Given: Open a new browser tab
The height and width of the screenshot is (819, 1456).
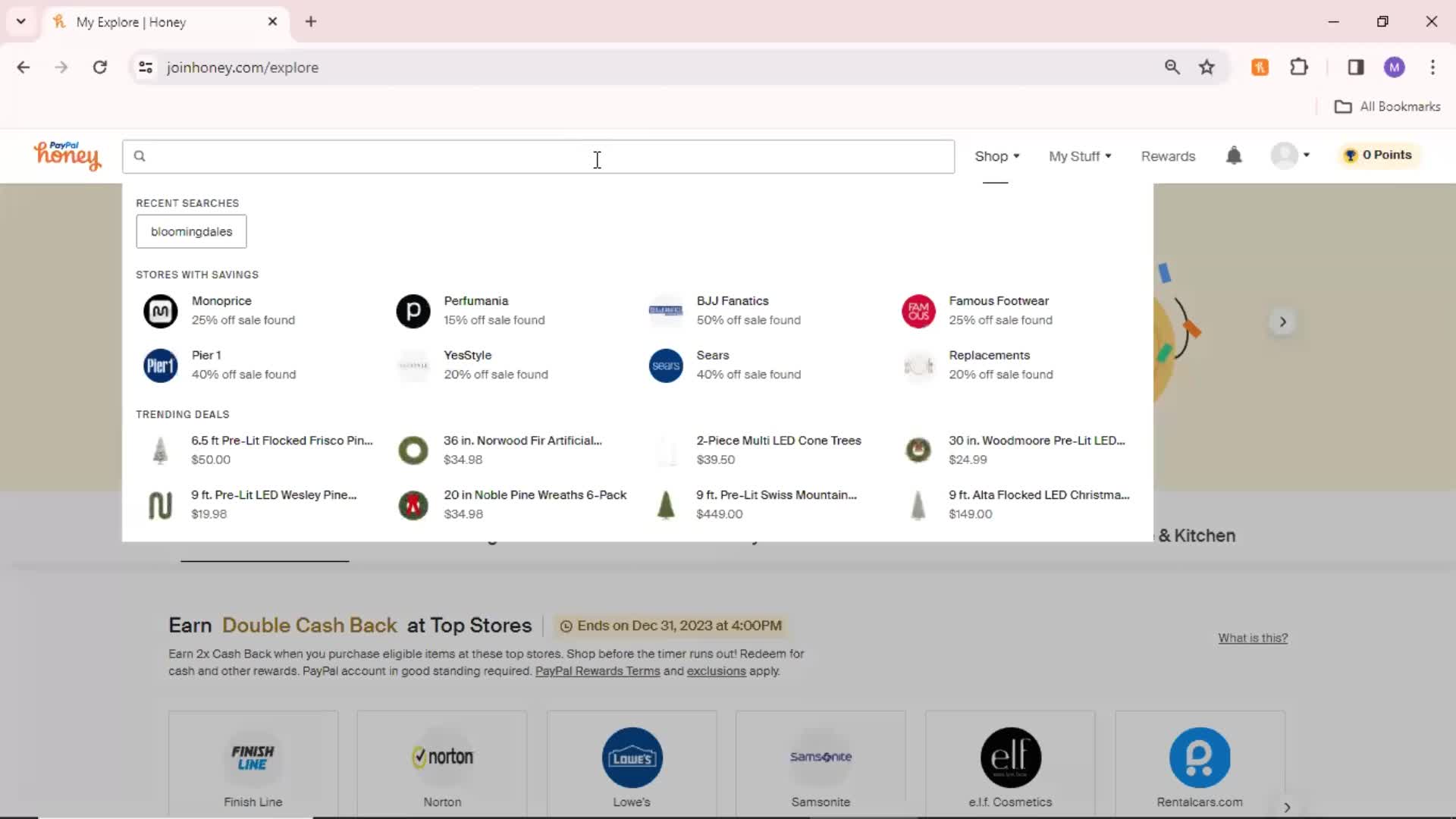Looking at the screenshot, I should [x=311, y=22].
